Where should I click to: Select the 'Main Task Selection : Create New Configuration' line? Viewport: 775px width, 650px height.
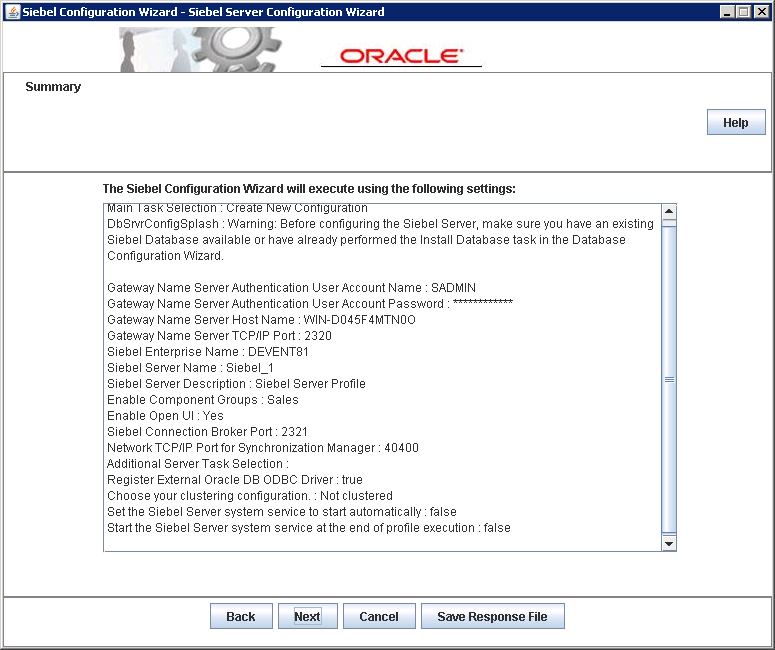pyautogui.click(x=237, y=208)
